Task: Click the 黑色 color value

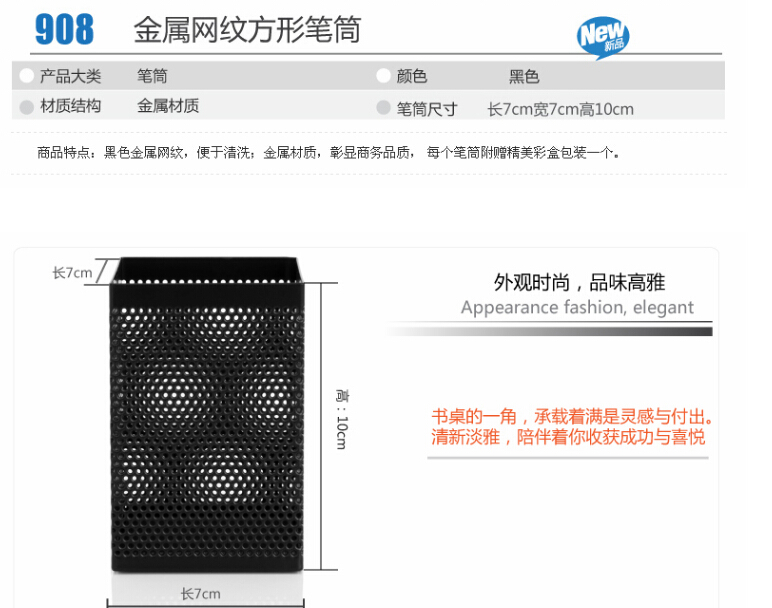Action: coord(524,77)
